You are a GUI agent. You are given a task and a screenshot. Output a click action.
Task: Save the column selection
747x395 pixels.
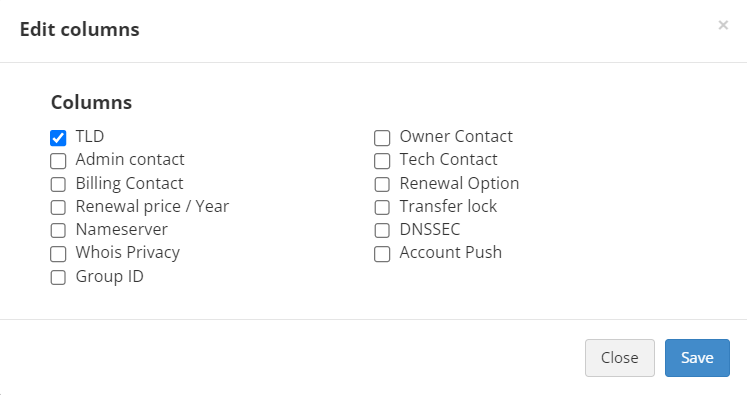click(697, 358)
